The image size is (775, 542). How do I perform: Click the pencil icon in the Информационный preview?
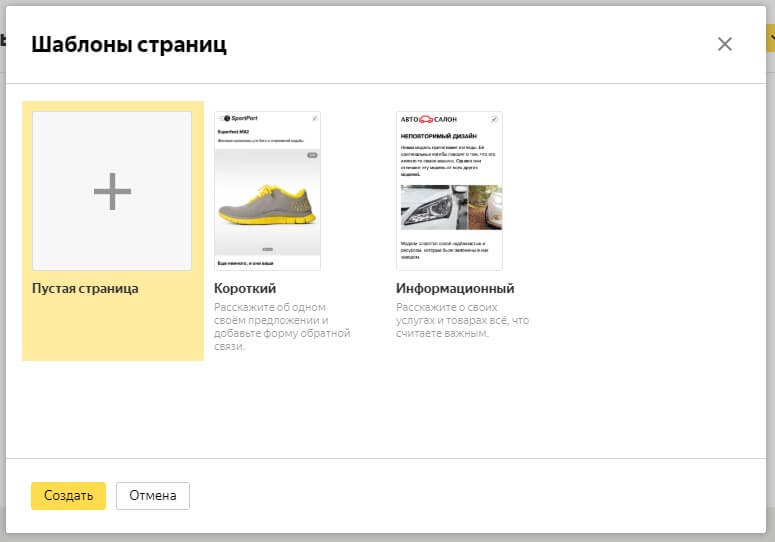(x=495, y=119)
